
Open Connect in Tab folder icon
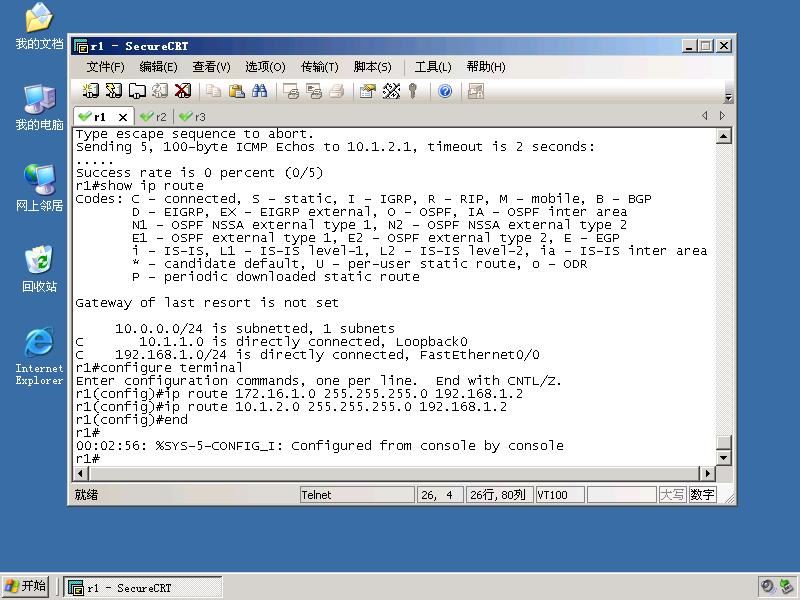pyautogui.click(x=137, y=91)
